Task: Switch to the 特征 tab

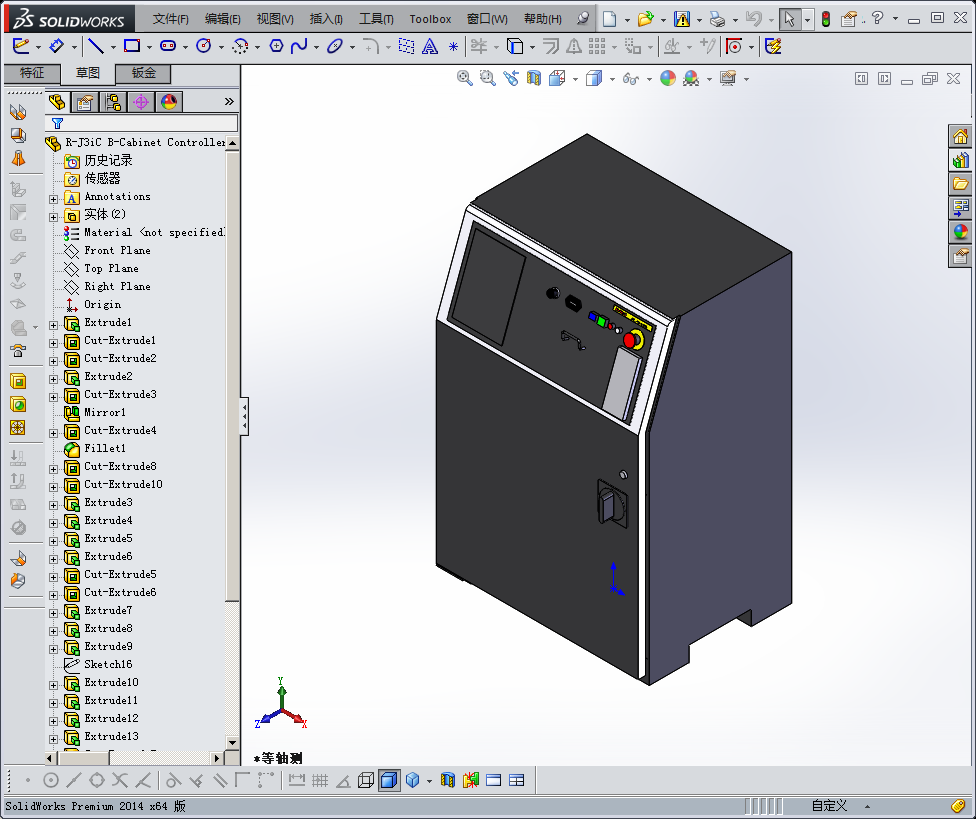Action: tap(32, 73)
